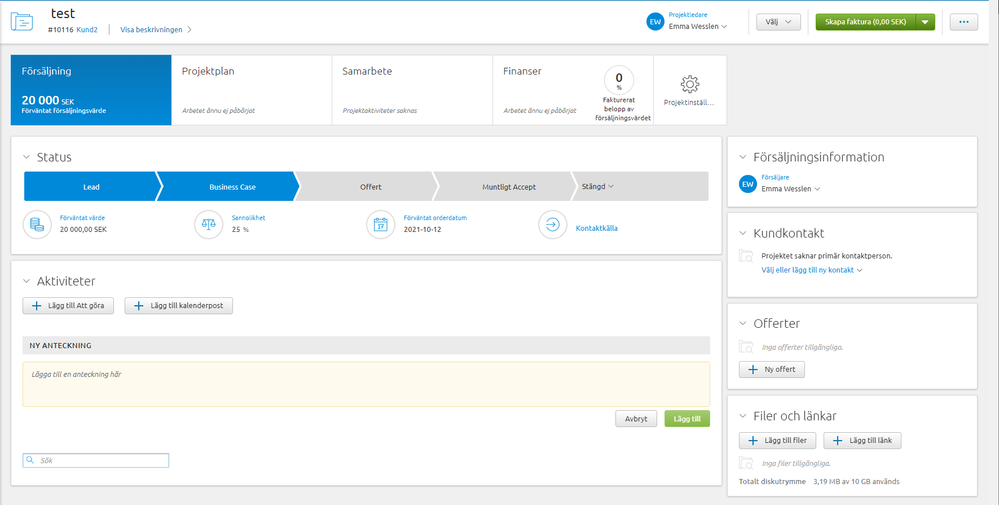Select the Lead status stage
Image resolution: width=999 pixels, height=505 pixels.
(90, 187)
